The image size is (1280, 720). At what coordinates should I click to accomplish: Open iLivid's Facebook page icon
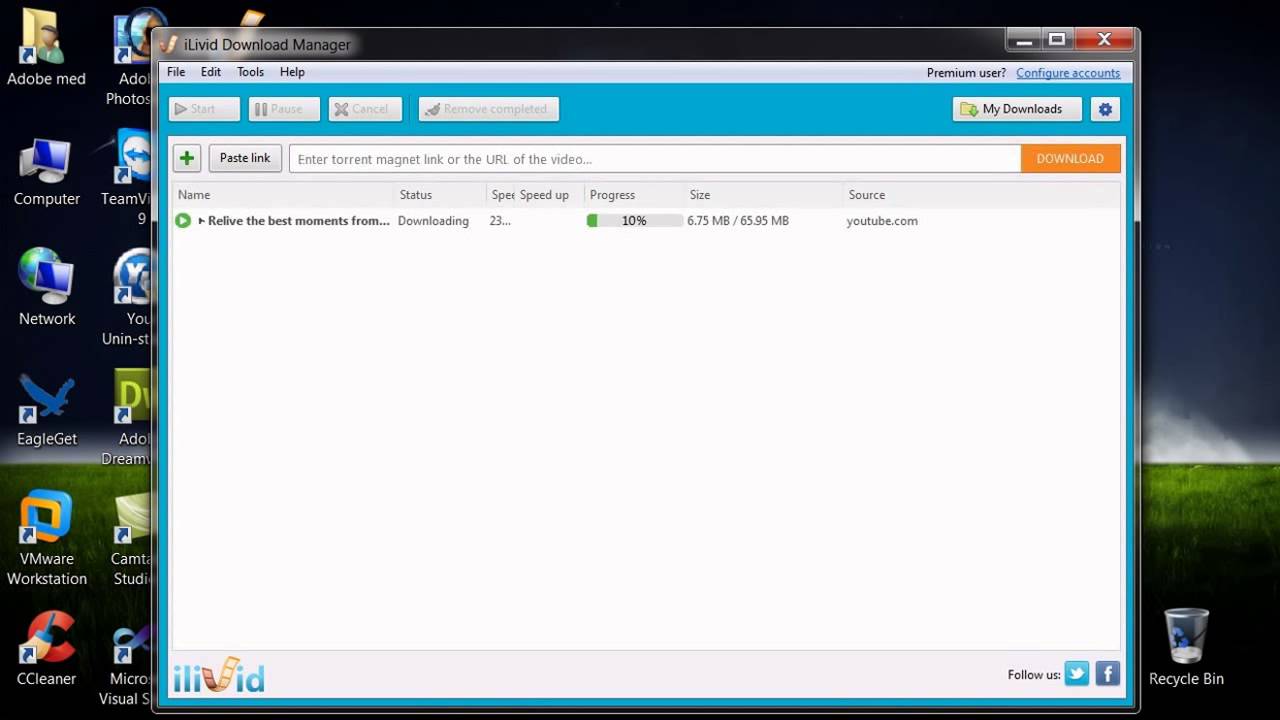coord(1107,674)
